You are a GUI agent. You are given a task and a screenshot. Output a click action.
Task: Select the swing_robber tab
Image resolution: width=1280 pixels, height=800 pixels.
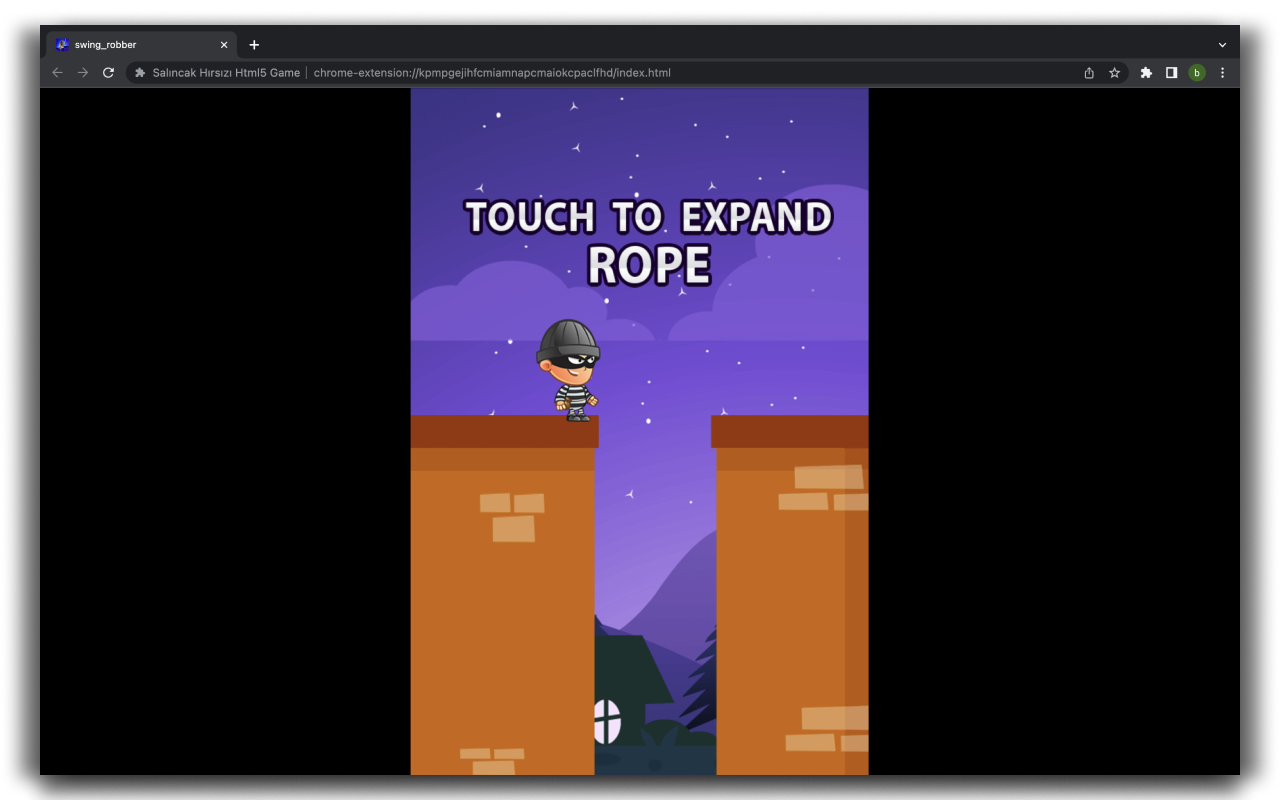pyautogui.click(x=130, y=44)
